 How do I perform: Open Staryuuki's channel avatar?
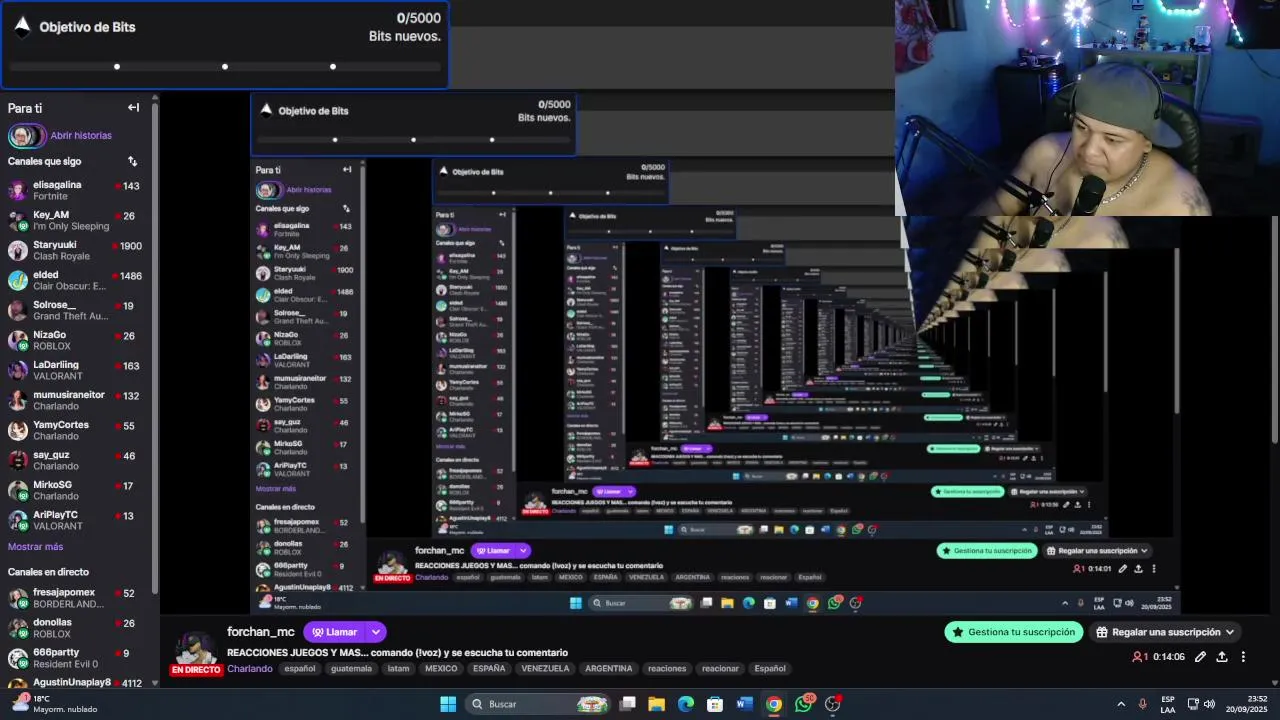coord(18,250)
